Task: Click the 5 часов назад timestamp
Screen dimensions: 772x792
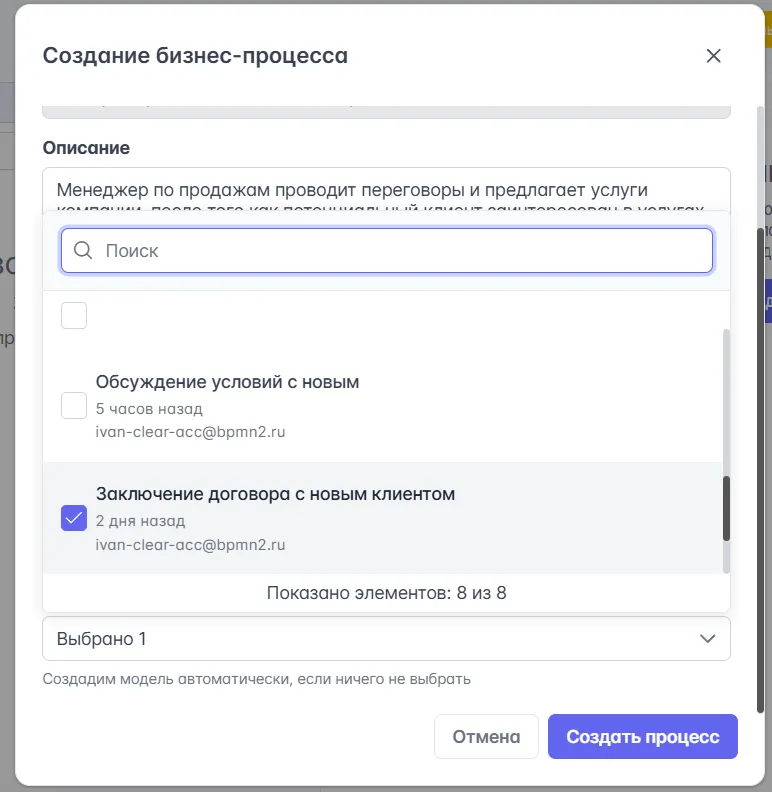Action: [149, 408]
